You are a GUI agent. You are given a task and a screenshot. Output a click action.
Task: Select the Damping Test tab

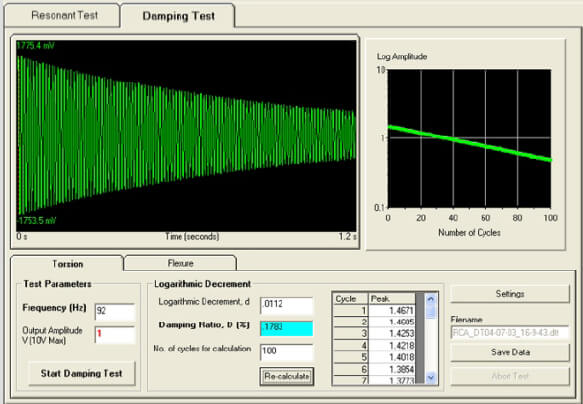pos(178,16)
